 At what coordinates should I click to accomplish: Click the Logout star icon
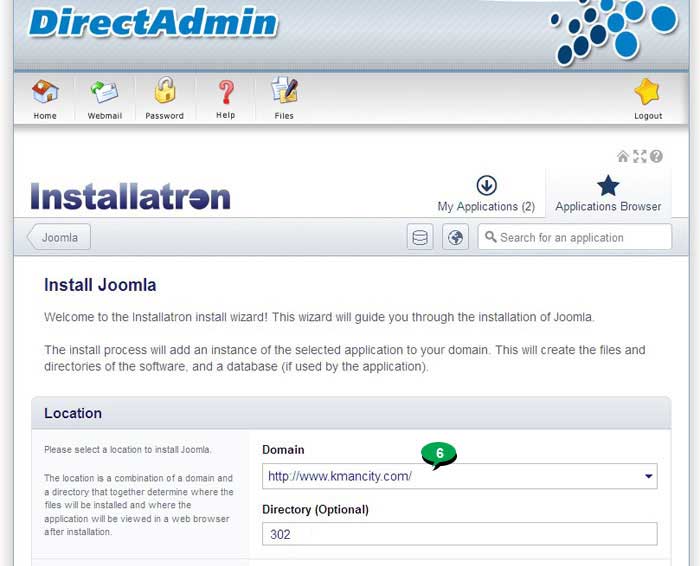point(647,92)
